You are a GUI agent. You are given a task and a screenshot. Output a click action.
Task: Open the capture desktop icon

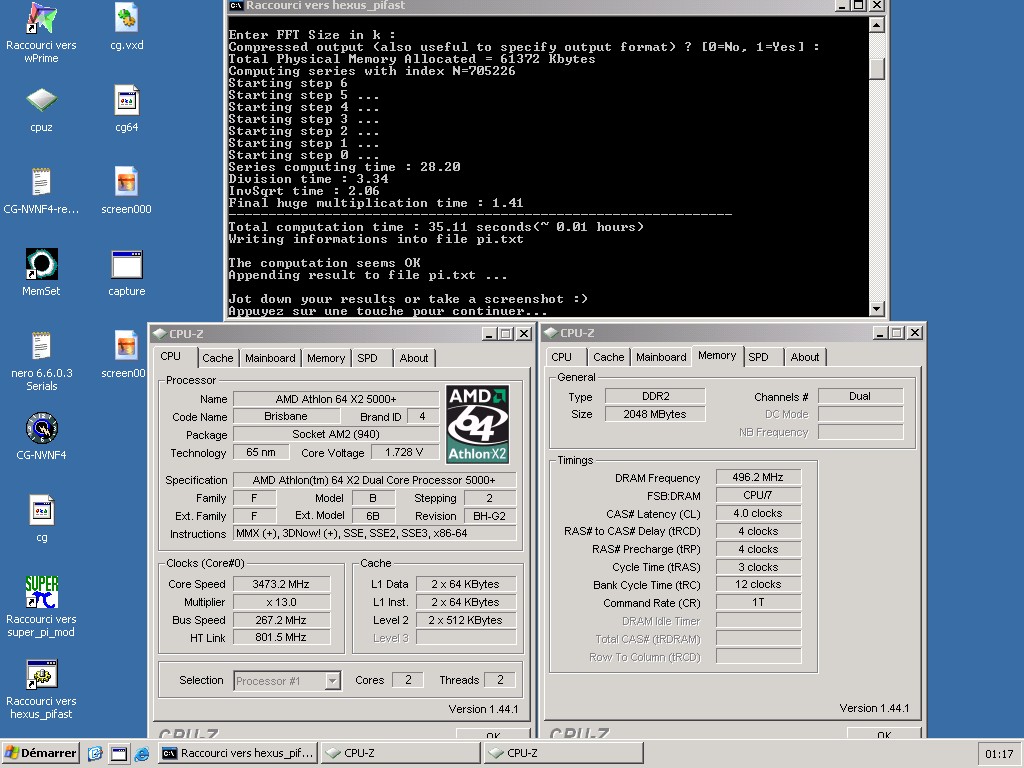tap(126, 264)
